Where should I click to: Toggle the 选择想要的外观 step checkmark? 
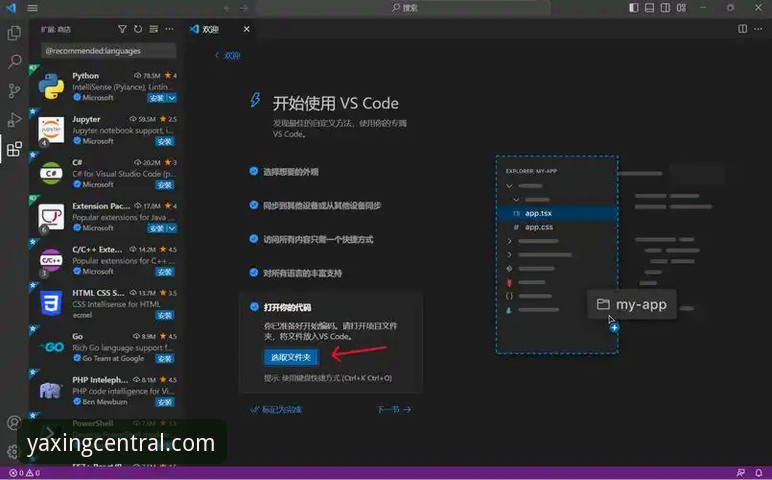point(254,171)
